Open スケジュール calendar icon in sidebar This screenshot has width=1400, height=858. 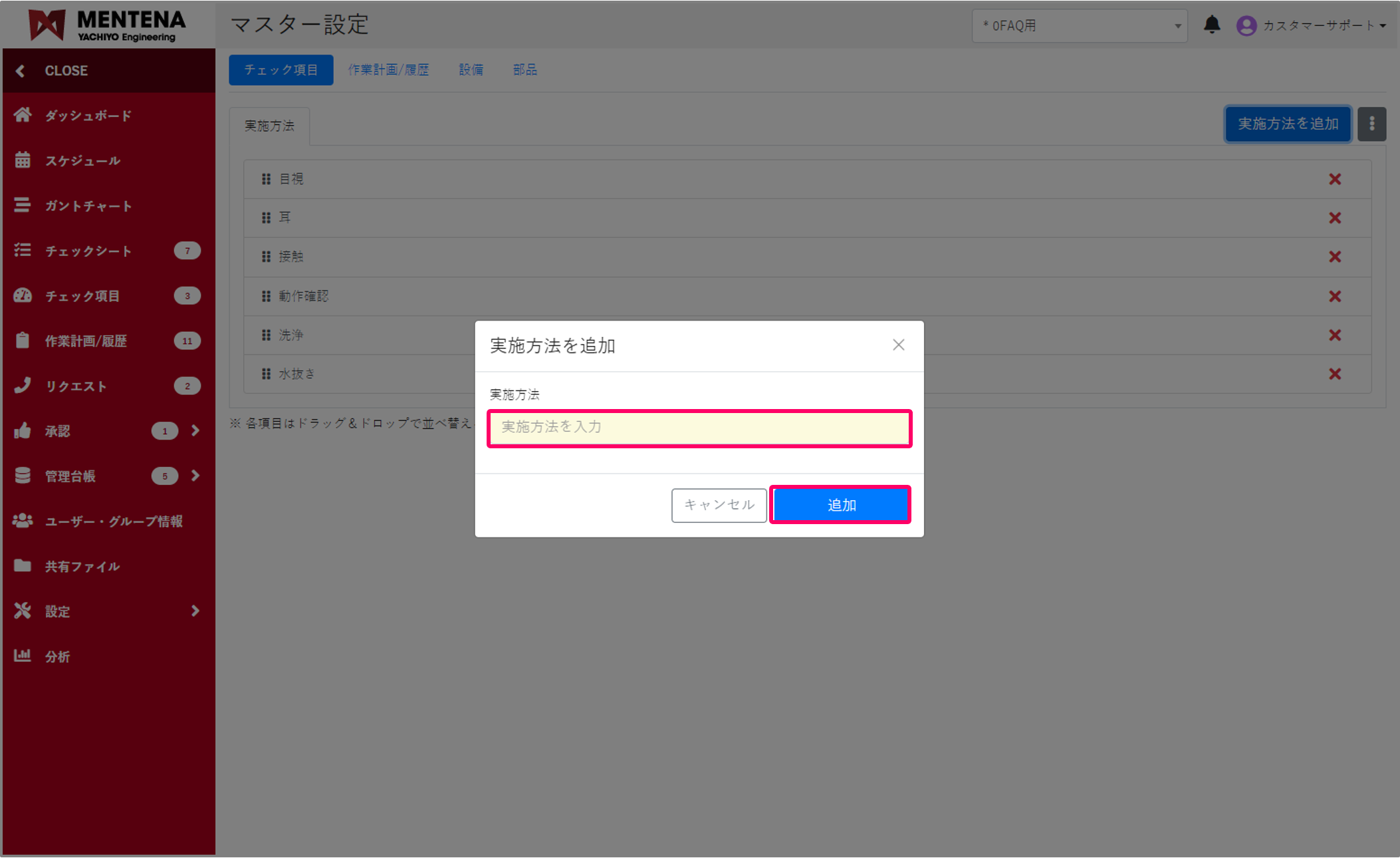(23, 160)
